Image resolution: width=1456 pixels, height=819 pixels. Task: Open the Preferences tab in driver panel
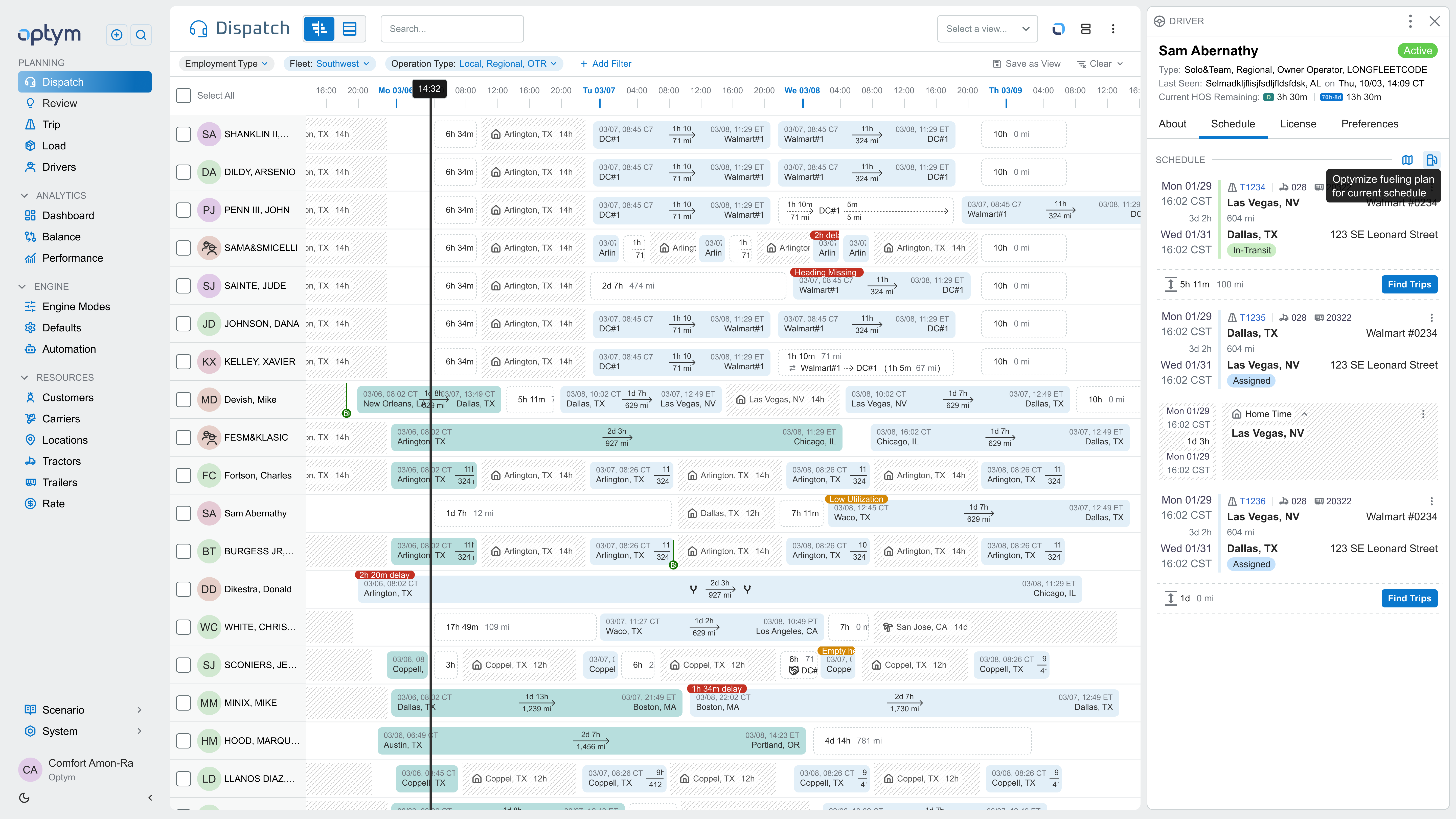pos(1370,124)
